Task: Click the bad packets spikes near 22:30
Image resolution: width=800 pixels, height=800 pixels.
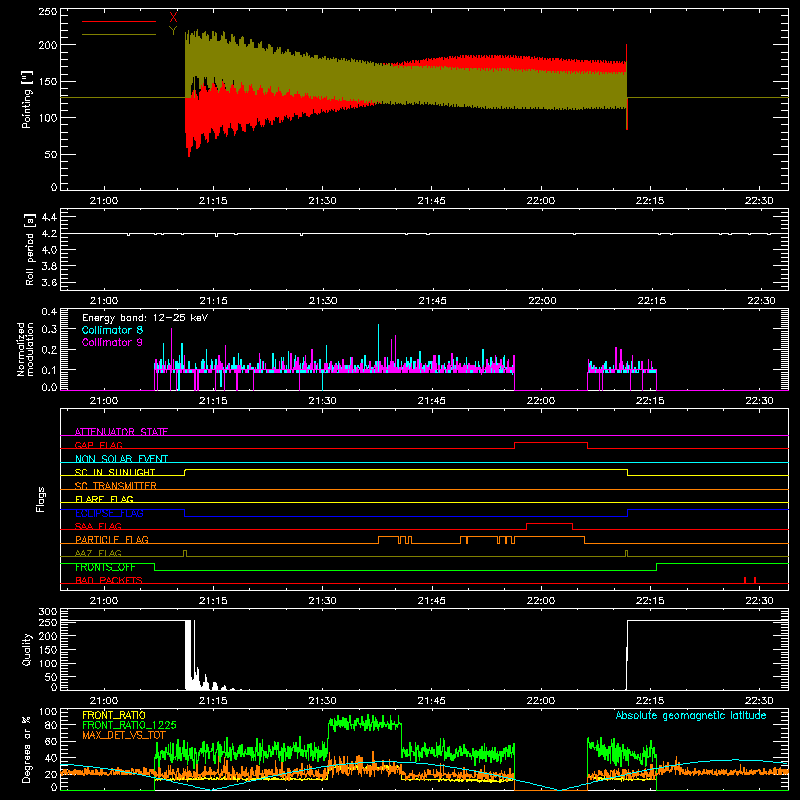Action: [x=750, y=580]
